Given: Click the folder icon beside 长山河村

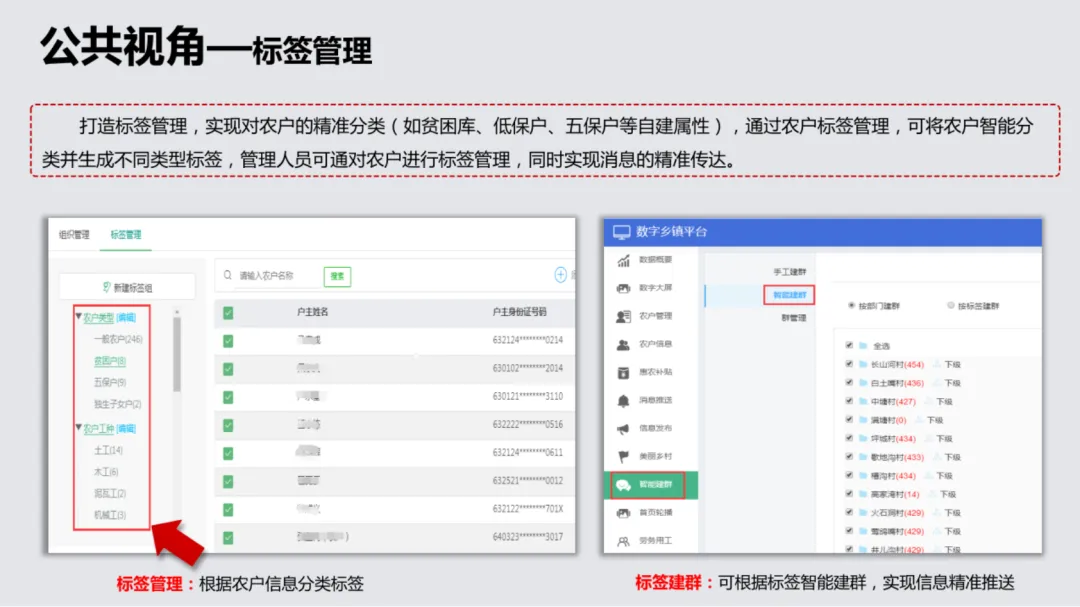Looking at the screenshot, I should point(863,364).
